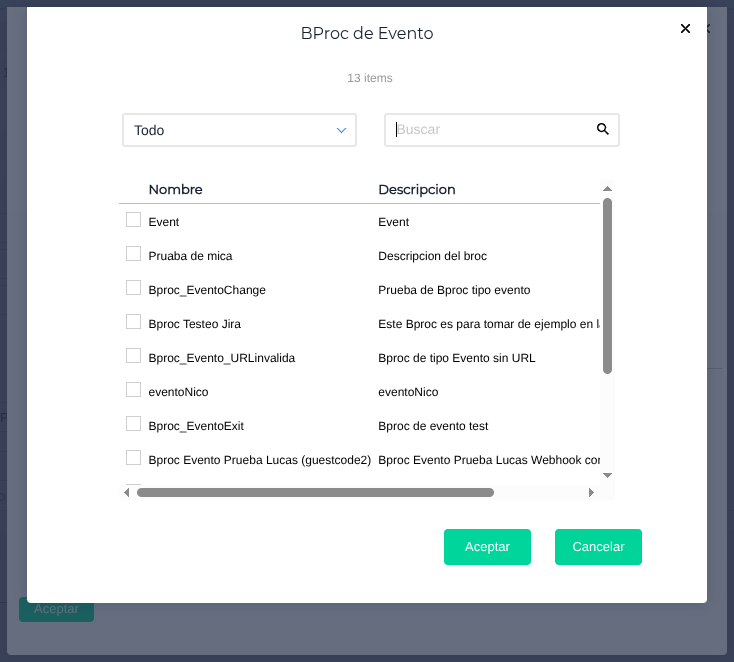Open the Todo filter dropdown
The image size is (734, 662).
pyautogui.click(x=239, y=130)
